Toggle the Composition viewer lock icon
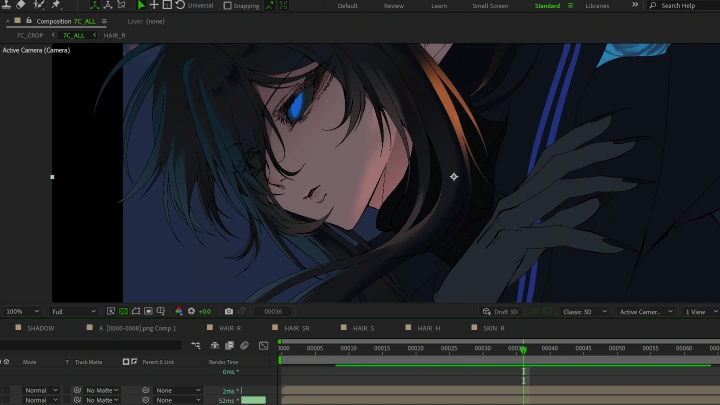720x405 pixels. tap(28, 21)
